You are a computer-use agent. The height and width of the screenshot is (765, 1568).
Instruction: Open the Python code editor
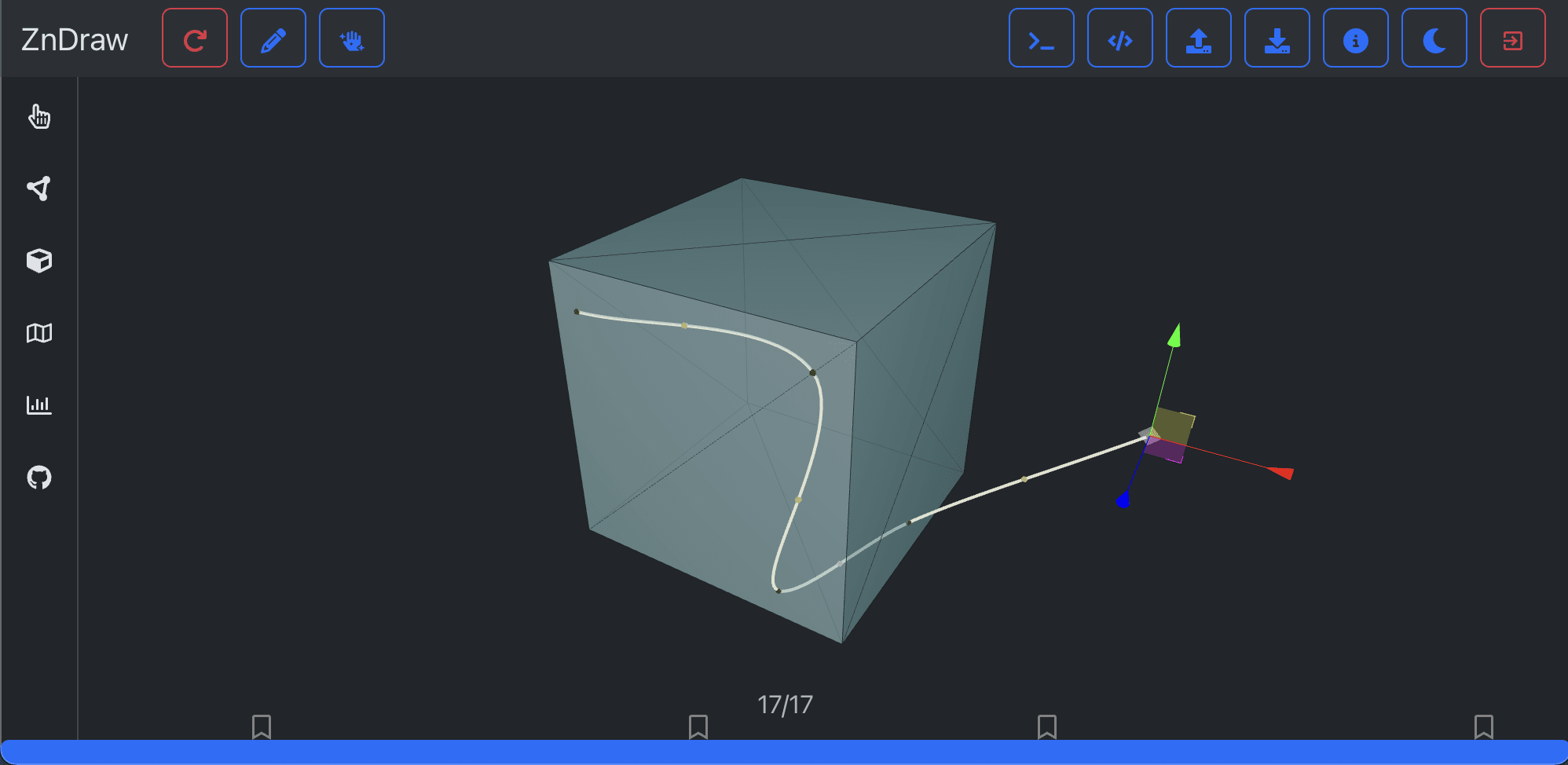click(x=1119, y=37)
